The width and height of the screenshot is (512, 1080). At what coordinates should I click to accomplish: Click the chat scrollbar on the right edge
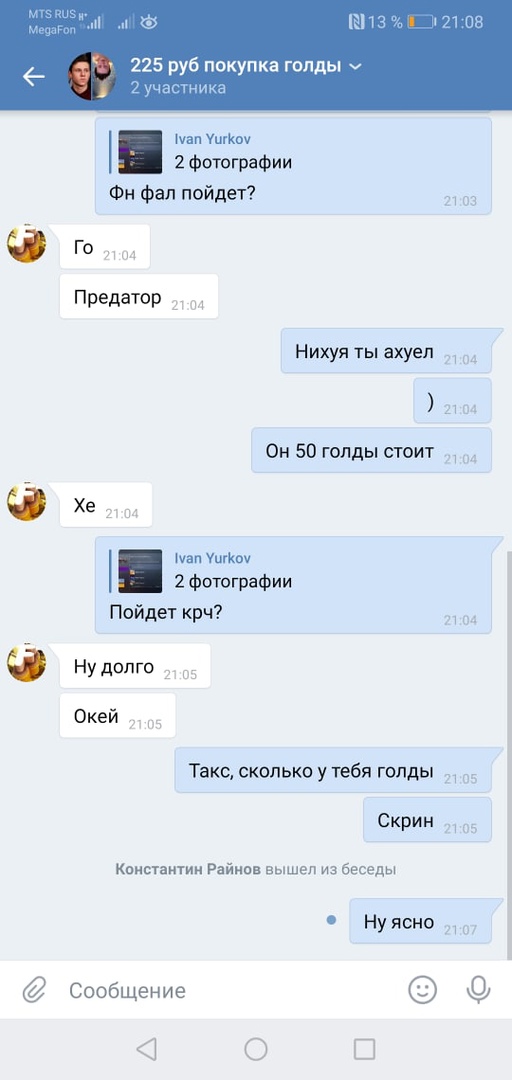point(509,754)
